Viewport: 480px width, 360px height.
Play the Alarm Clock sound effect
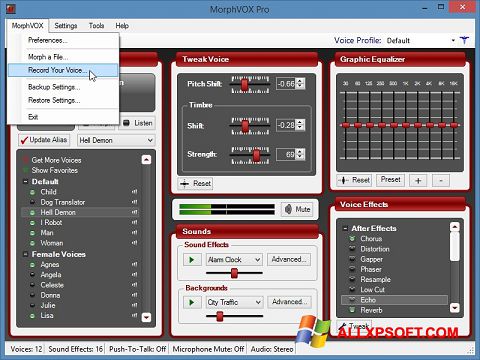click(x=192, y=259)
